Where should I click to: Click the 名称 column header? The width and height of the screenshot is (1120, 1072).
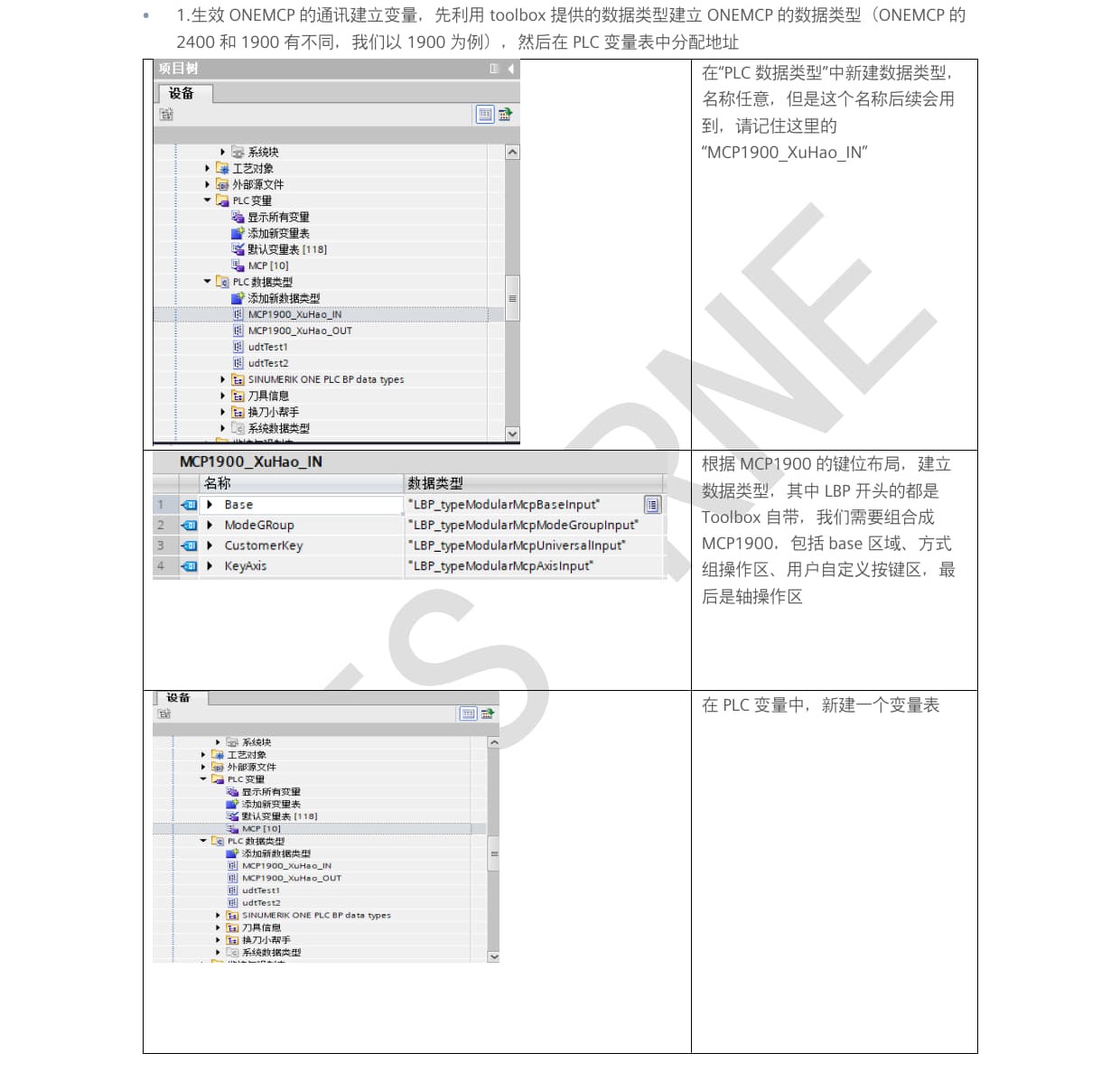pos(303,483)
